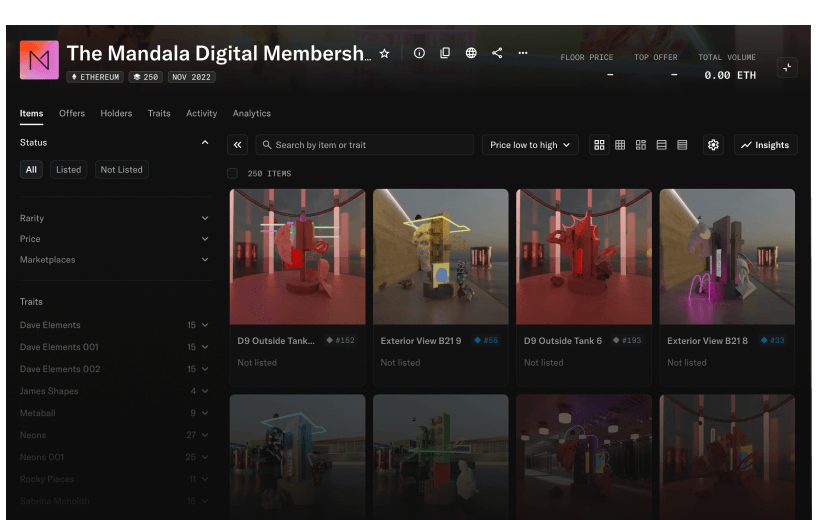Select the Not Listed status filter

(121, 170)
